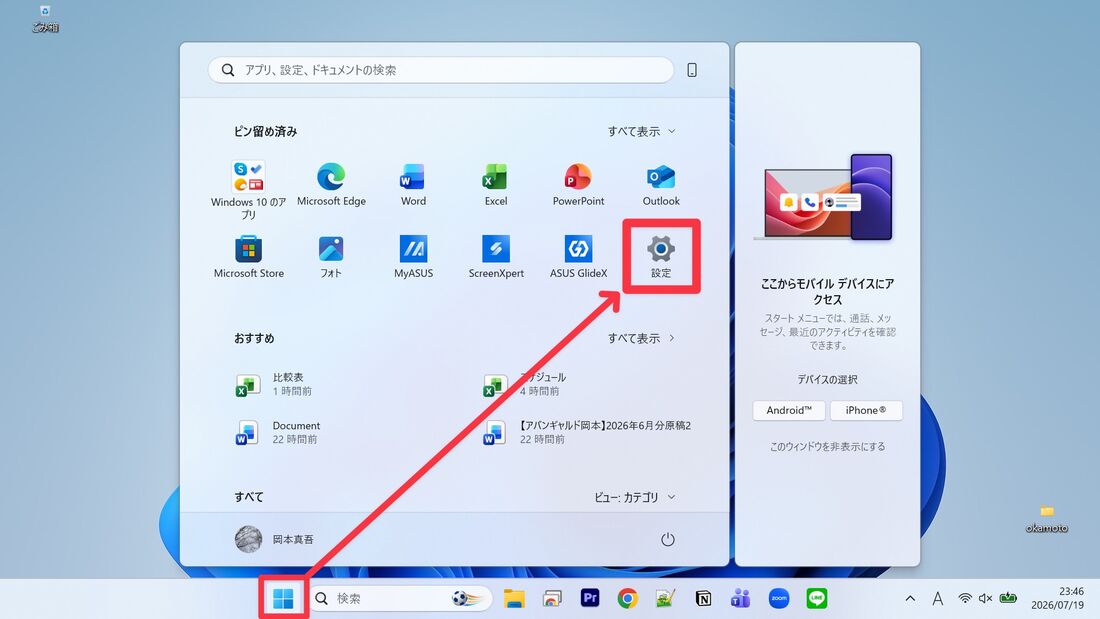Image resolution: width=1100 pixels, height=619 pixels.
Task: Click このウィンドウを非表示にする link
Action: (827, 446)
